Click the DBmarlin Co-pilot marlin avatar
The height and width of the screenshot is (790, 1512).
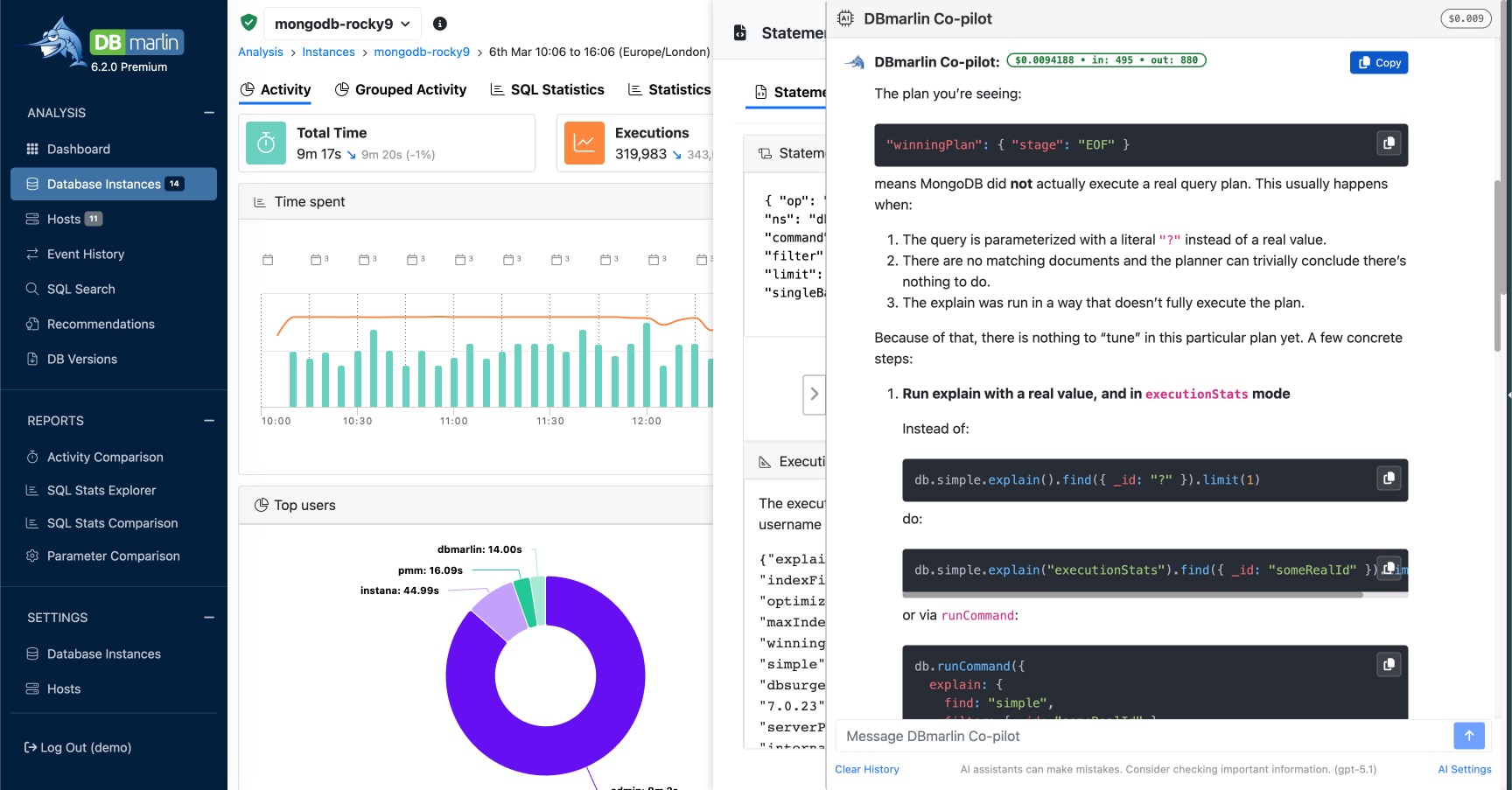tap(855, 62)
